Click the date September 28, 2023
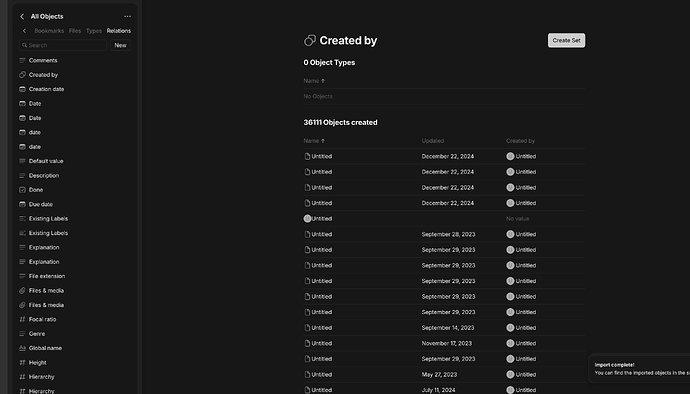 (x=448, y=234)
